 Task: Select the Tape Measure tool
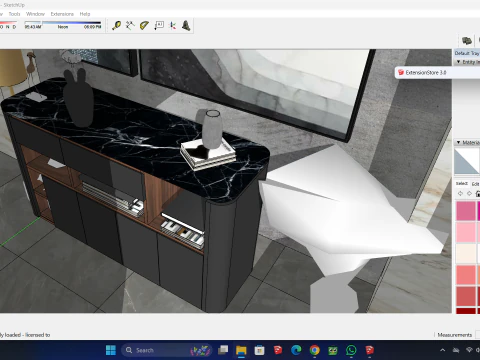pyautogui.click(x=116, y=26)
